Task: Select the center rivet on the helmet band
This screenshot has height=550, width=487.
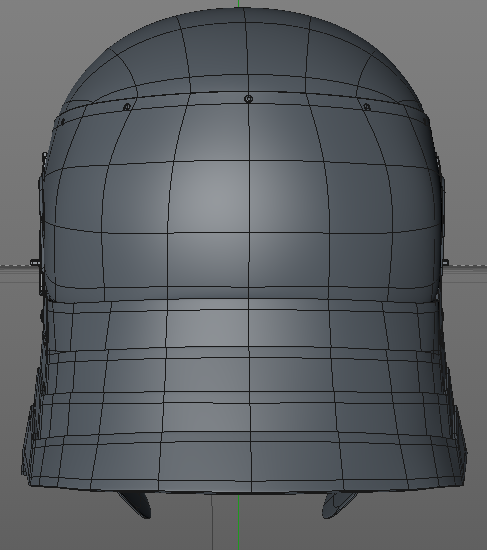Action: pos(248,99)
